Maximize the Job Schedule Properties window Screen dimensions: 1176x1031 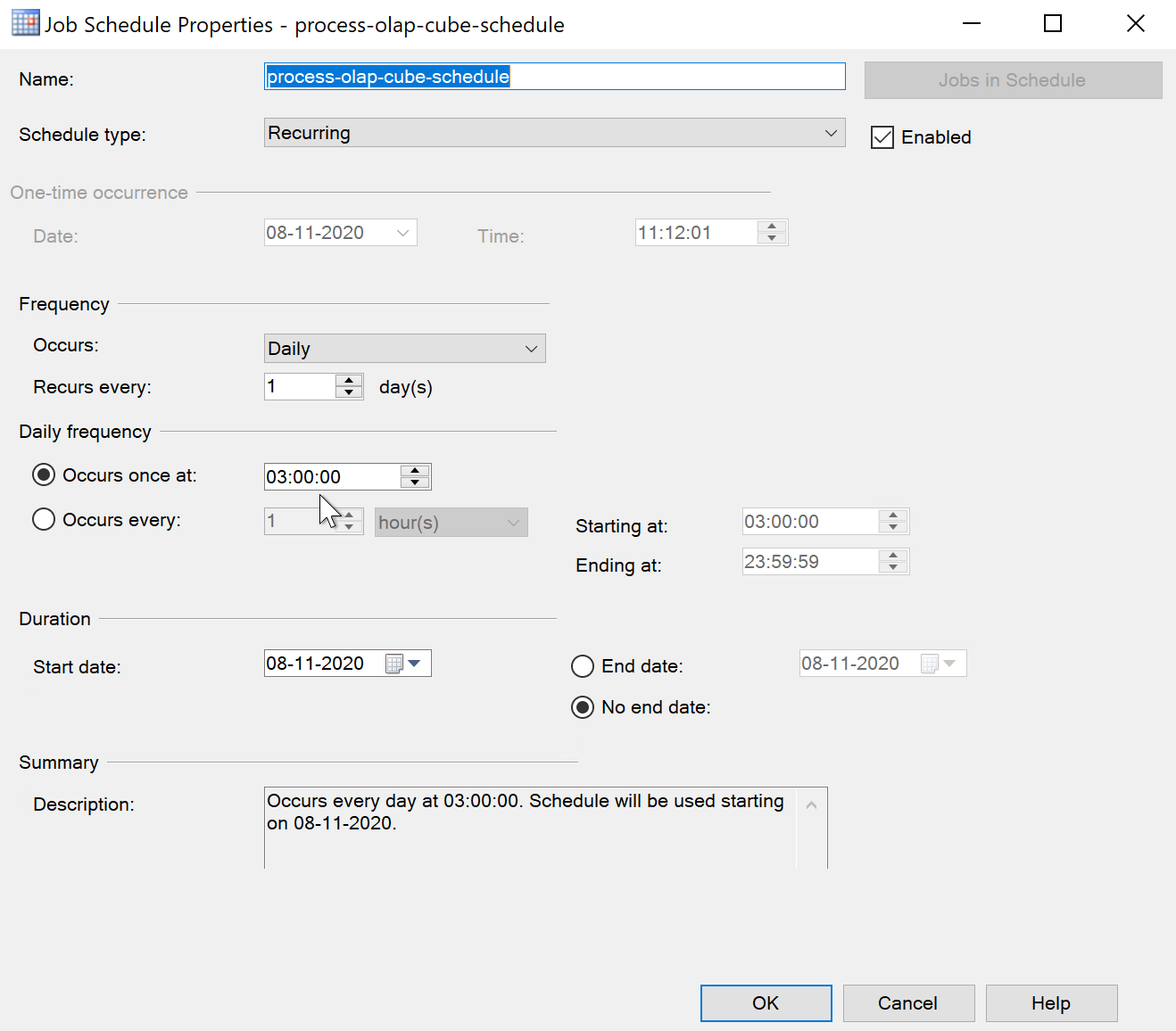point(1053,24)
